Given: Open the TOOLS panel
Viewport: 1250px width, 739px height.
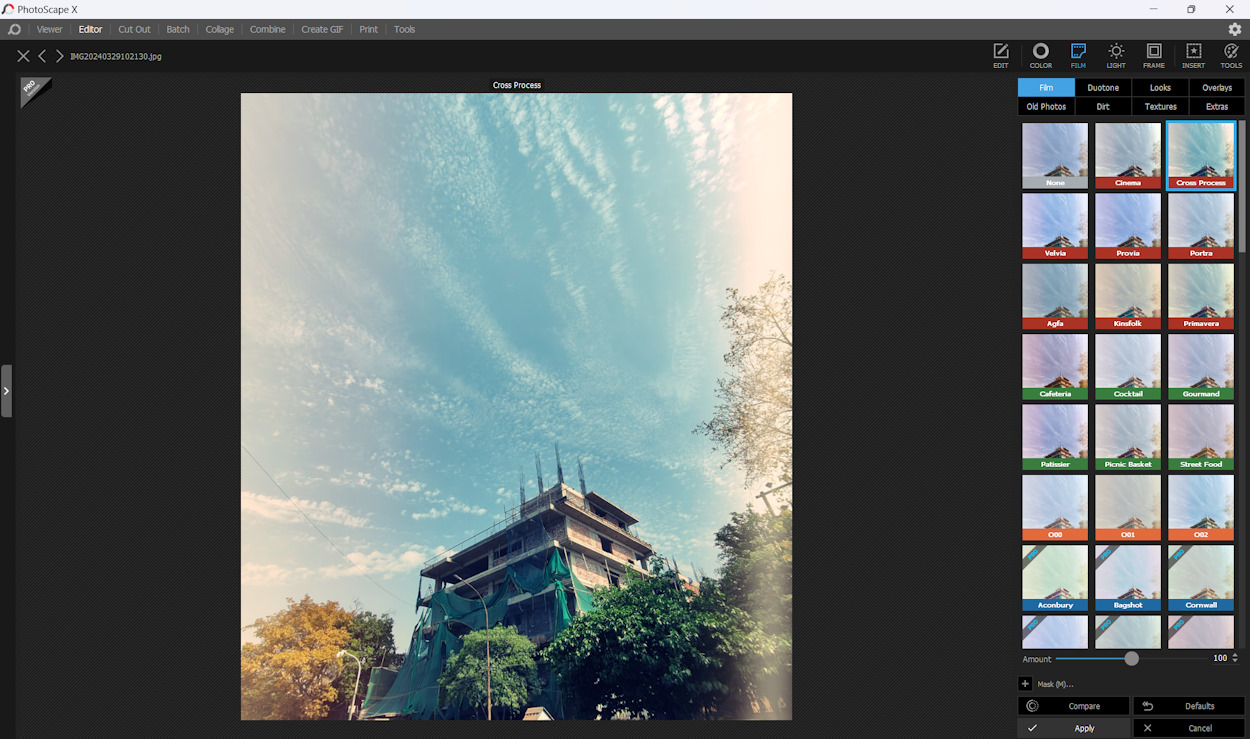Looking at the screenshot, I should (x=1231, y=55).
